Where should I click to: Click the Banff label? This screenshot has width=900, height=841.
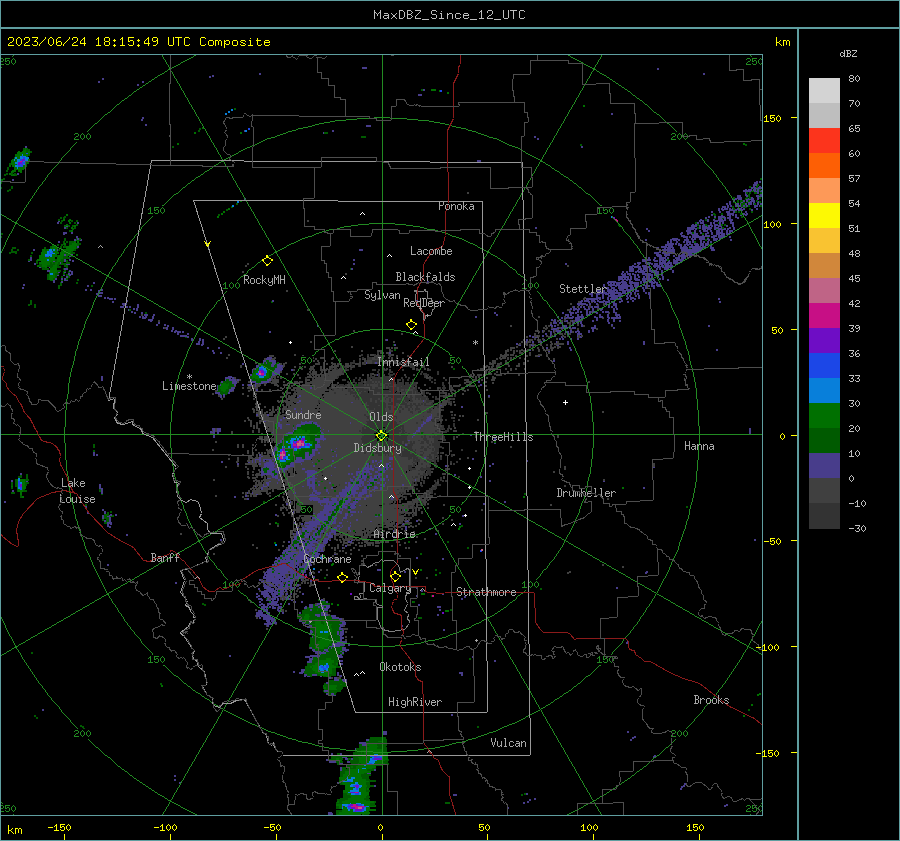(x=165, y=557)
